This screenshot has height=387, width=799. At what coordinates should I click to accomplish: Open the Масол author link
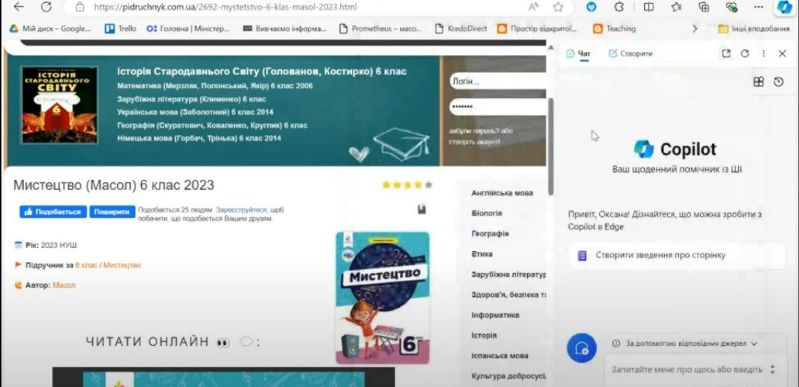(64, 285)
